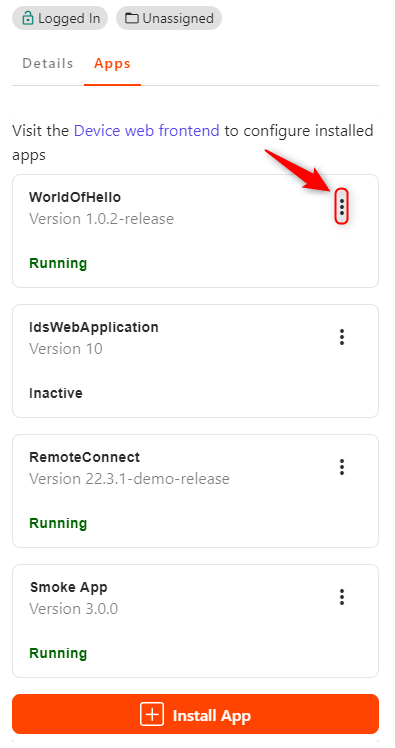Click the plus icon on Install App
395x748 pixels.
pyautogui.click(x=152, y=714)
